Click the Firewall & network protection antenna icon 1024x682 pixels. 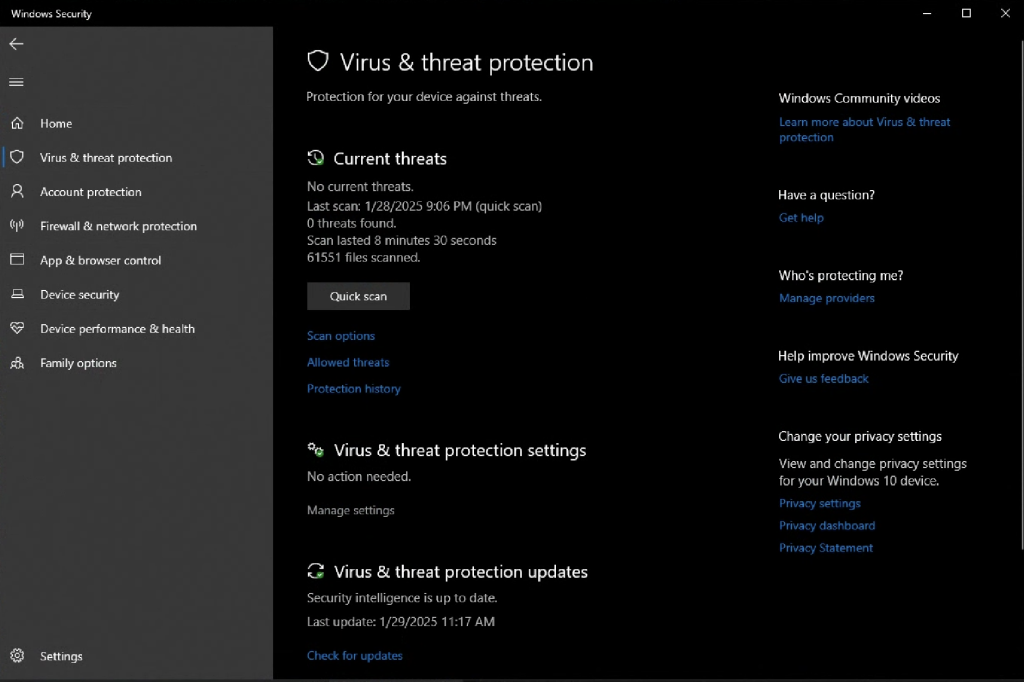pyautogui.click(x=17, y=226)
